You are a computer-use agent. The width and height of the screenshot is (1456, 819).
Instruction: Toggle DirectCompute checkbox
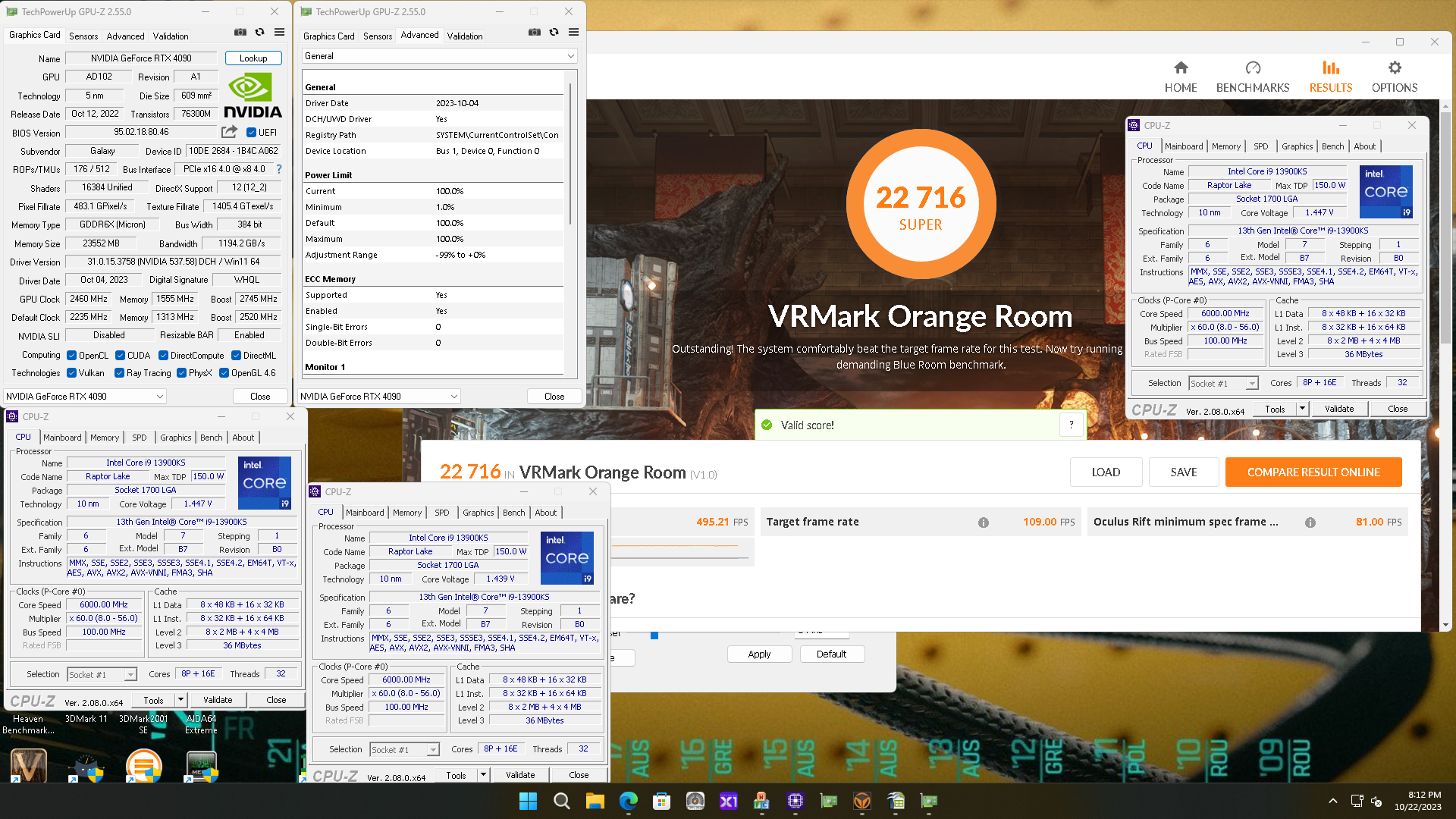163,356
